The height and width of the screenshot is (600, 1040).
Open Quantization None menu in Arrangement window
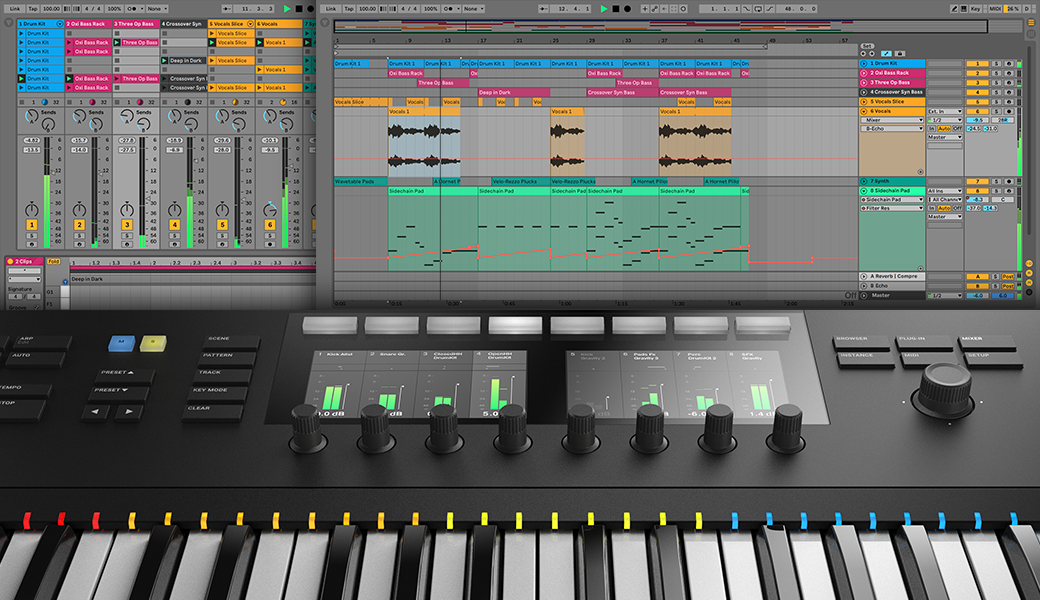click(473, 9)
